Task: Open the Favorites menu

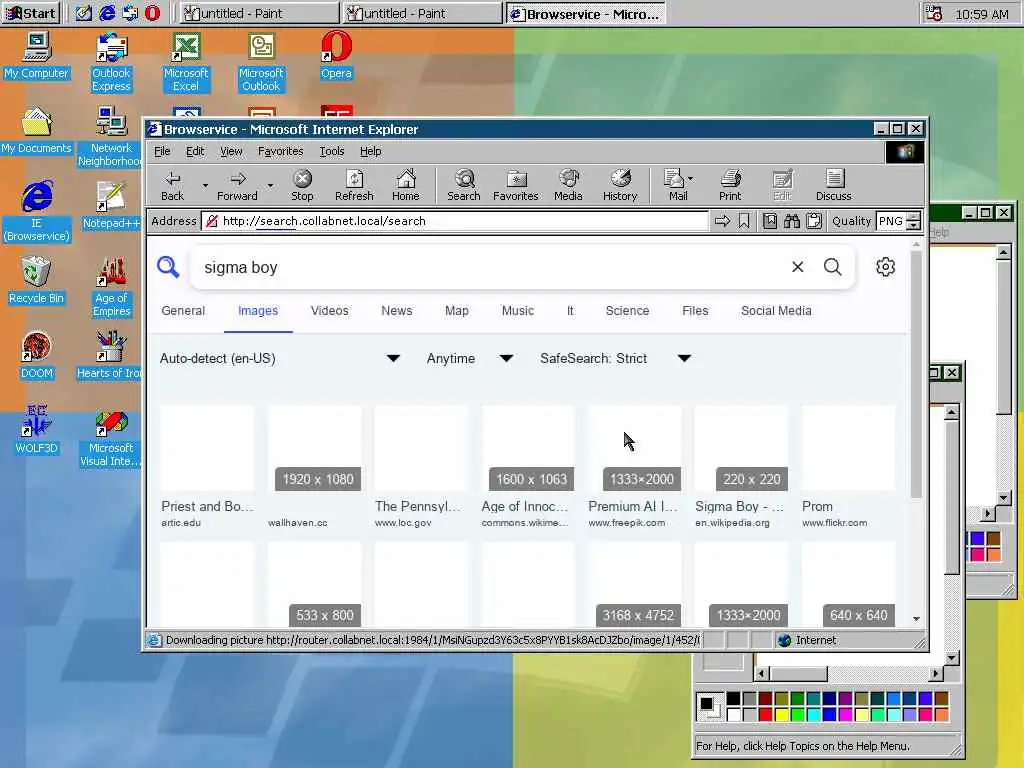Action: click(280, 152)
